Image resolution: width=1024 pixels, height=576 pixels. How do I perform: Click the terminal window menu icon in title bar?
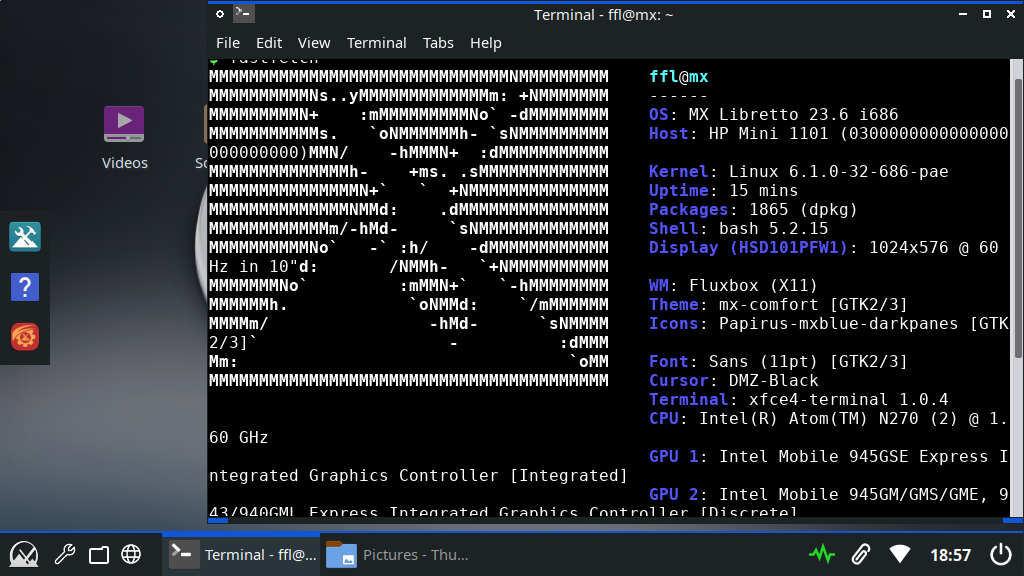tap(244, 14)
